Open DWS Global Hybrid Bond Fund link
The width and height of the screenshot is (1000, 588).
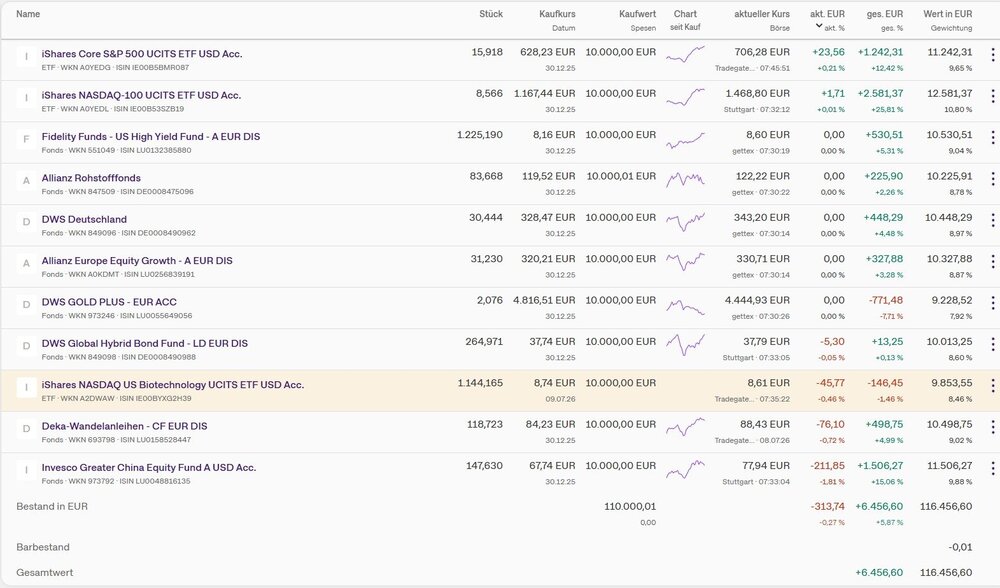coord(145,343)
